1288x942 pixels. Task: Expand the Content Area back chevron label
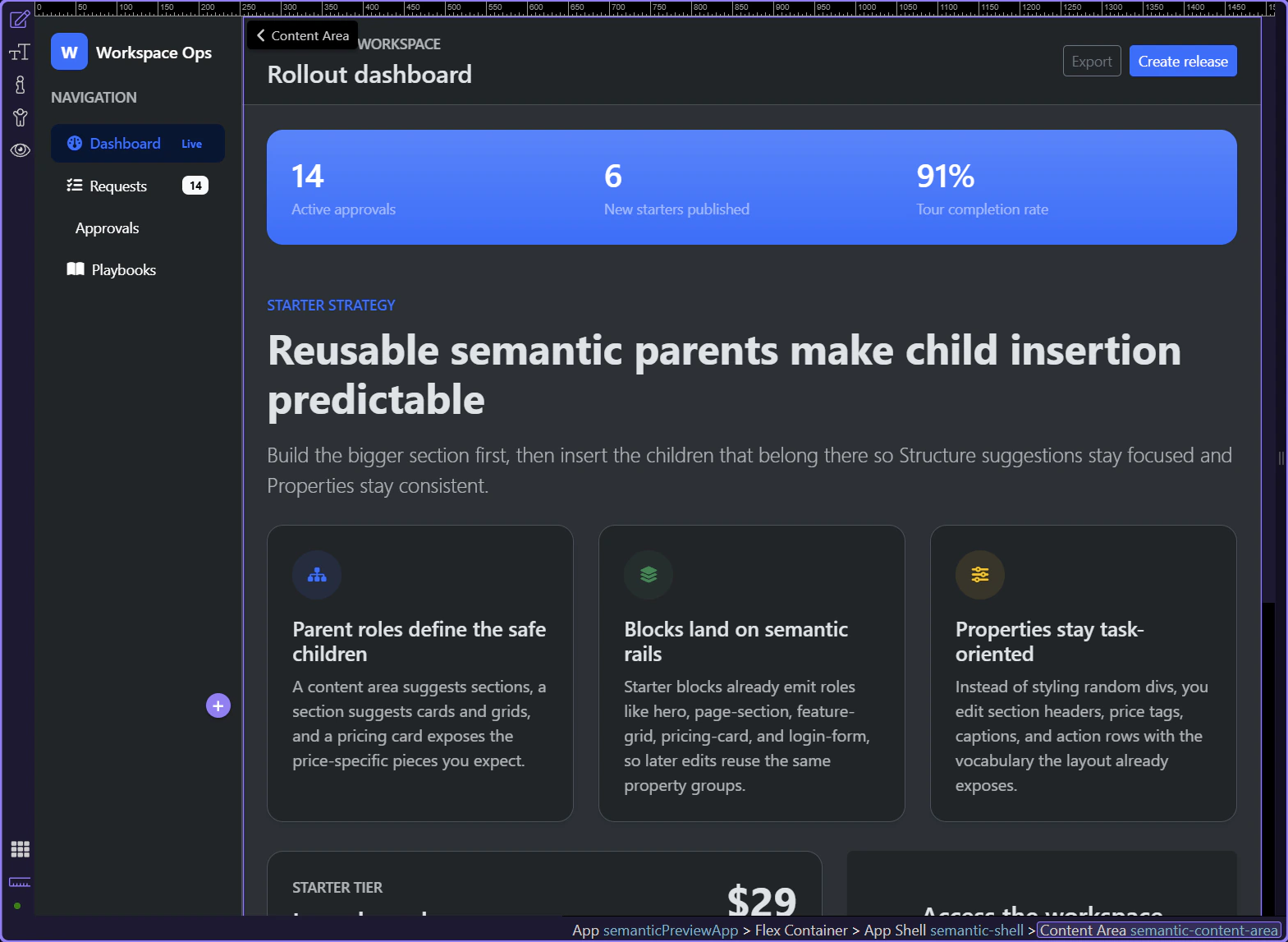tap(303, 36)
